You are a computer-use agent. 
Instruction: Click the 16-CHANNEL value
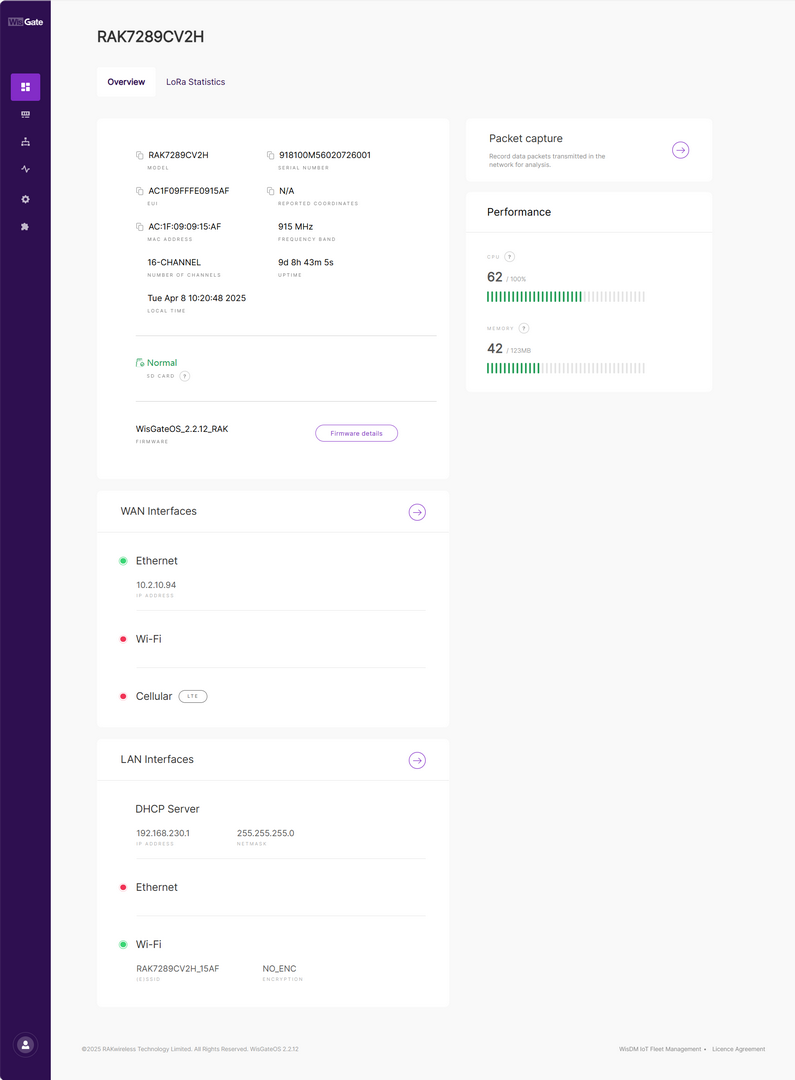(174, 262)
